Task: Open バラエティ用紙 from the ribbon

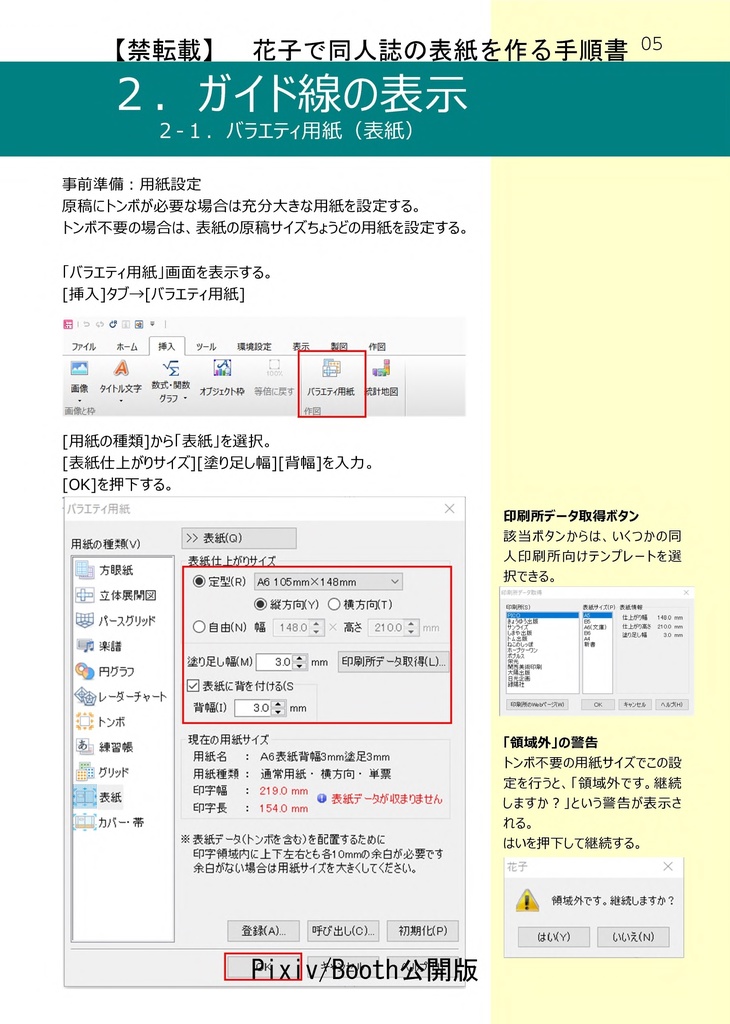Action: click(331, 377)
